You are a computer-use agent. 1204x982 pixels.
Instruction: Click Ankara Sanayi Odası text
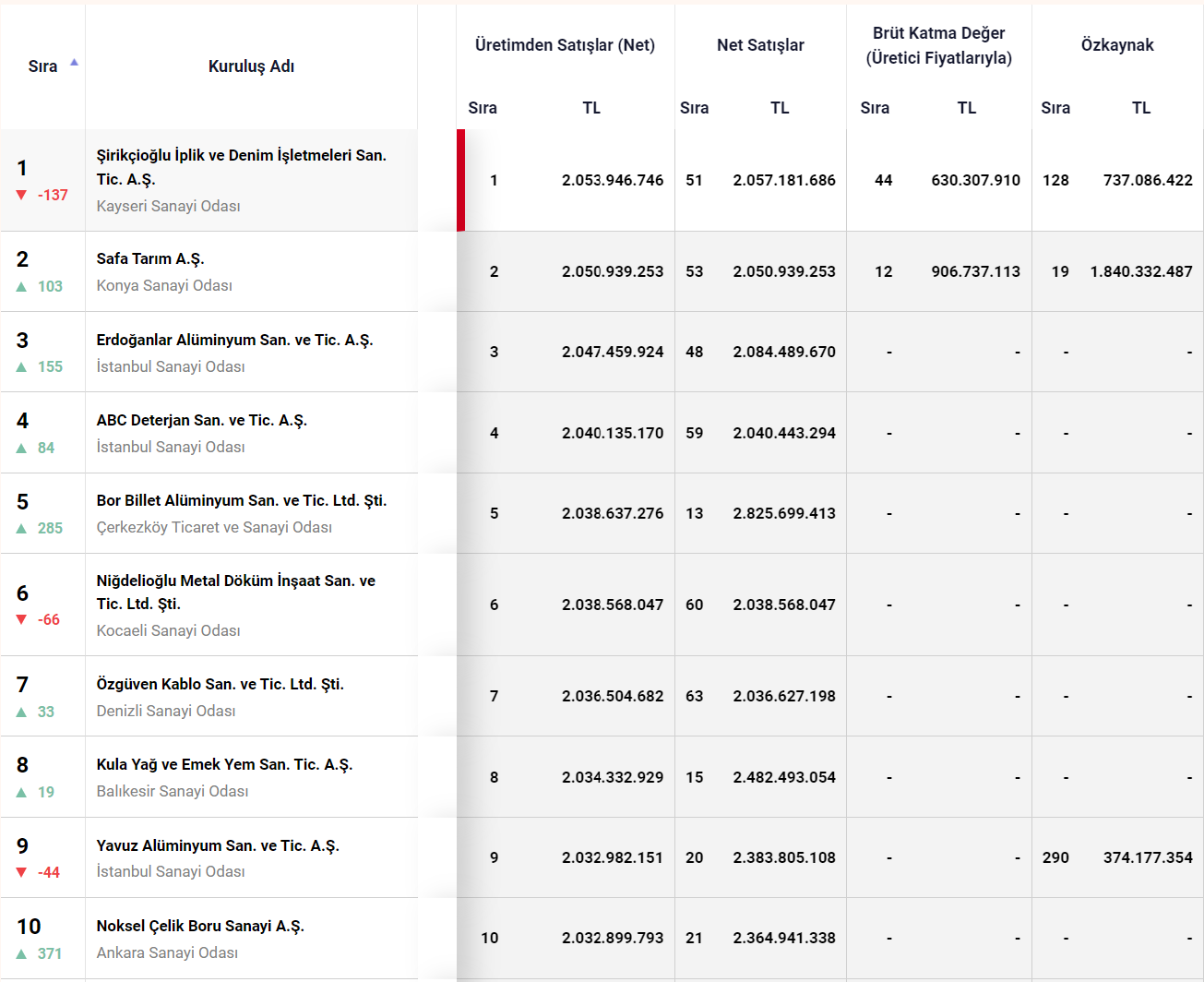pos(167,952)
